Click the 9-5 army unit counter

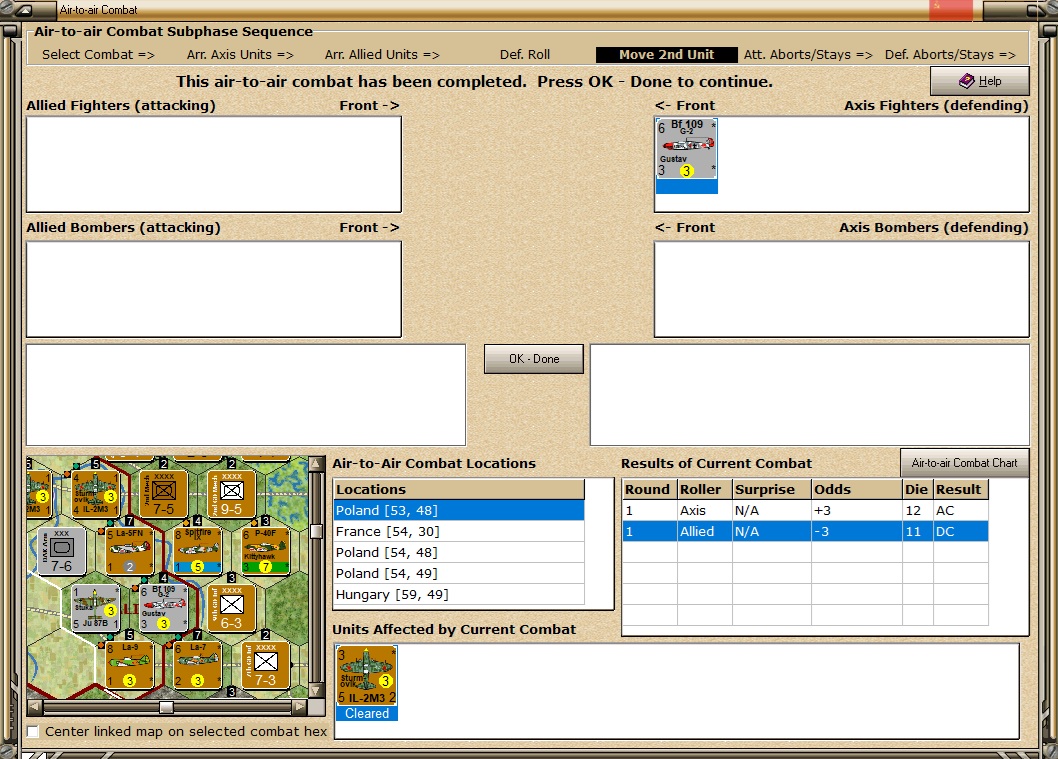pyautogui.click(x=231, y=493)
